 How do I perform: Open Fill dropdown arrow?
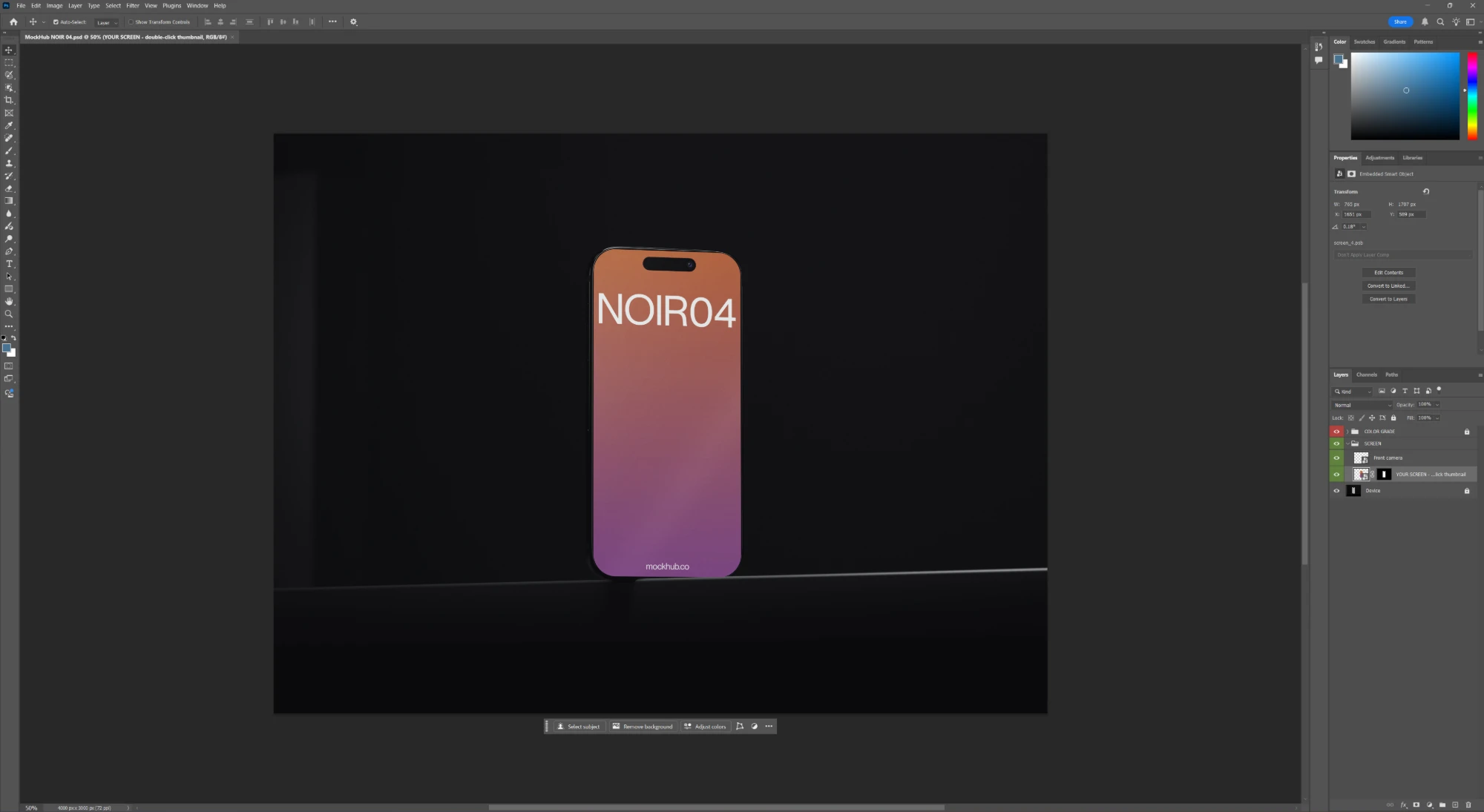[1437, 418]
